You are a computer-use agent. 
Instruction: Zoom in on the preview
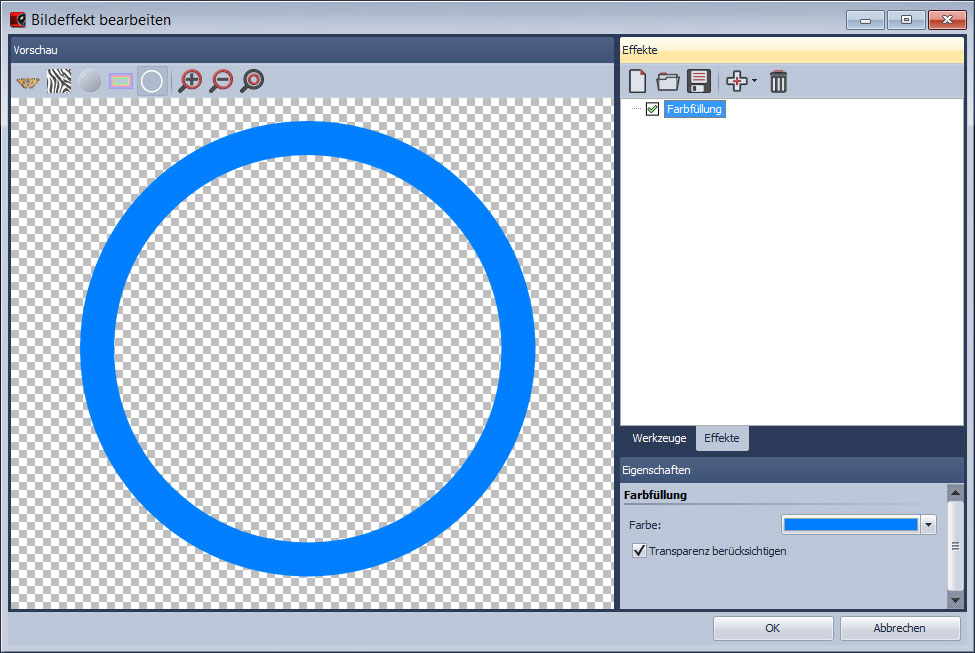coord(190,82)
